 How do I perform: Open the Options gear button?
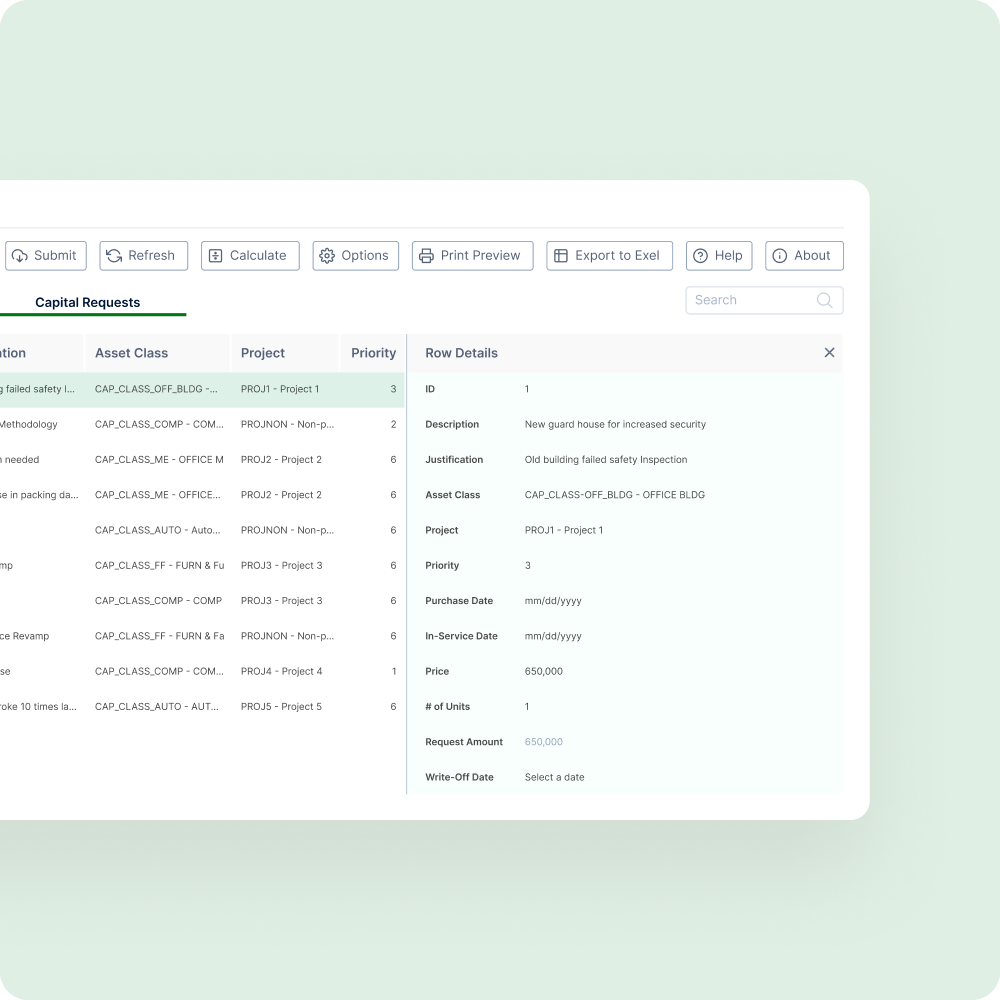355,255
